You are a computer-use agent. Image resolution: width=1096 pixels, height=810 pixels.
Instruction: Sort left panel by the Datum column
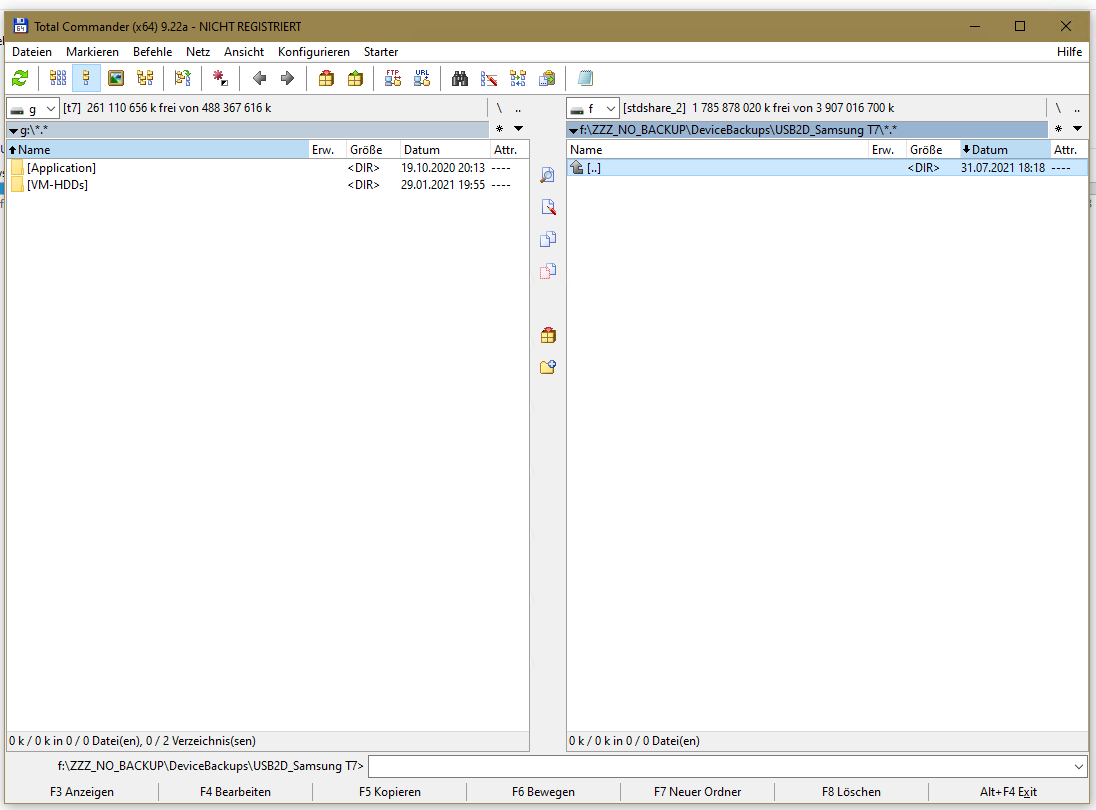point(445,150)
